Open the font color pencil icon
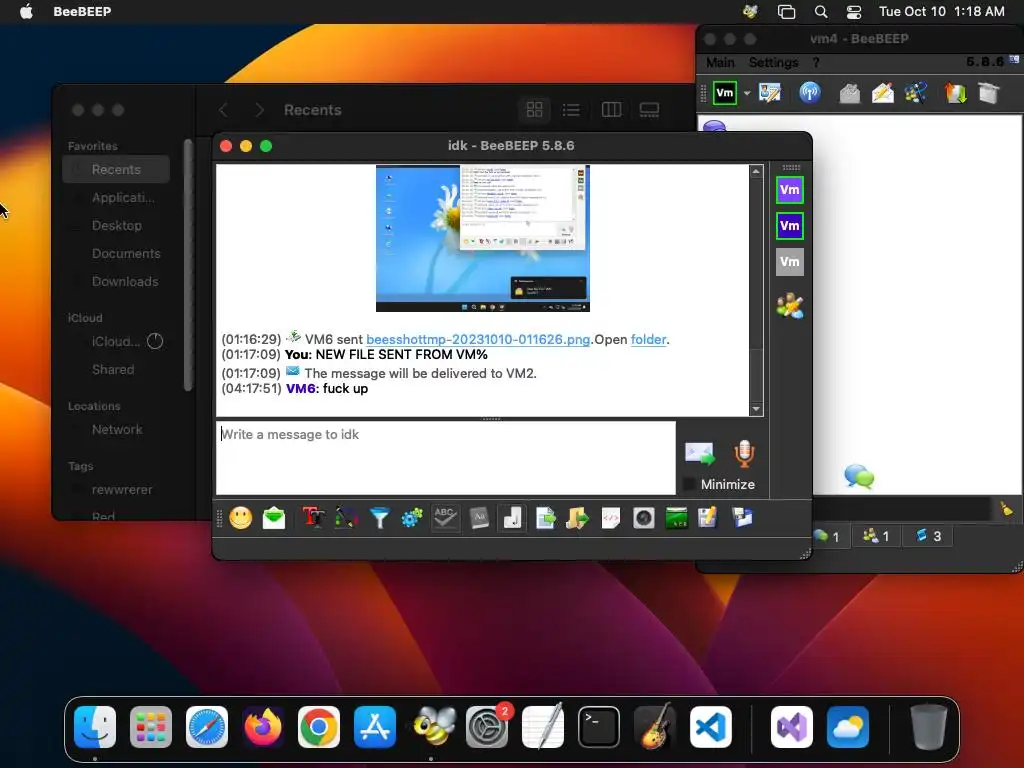 click(346, 519)
